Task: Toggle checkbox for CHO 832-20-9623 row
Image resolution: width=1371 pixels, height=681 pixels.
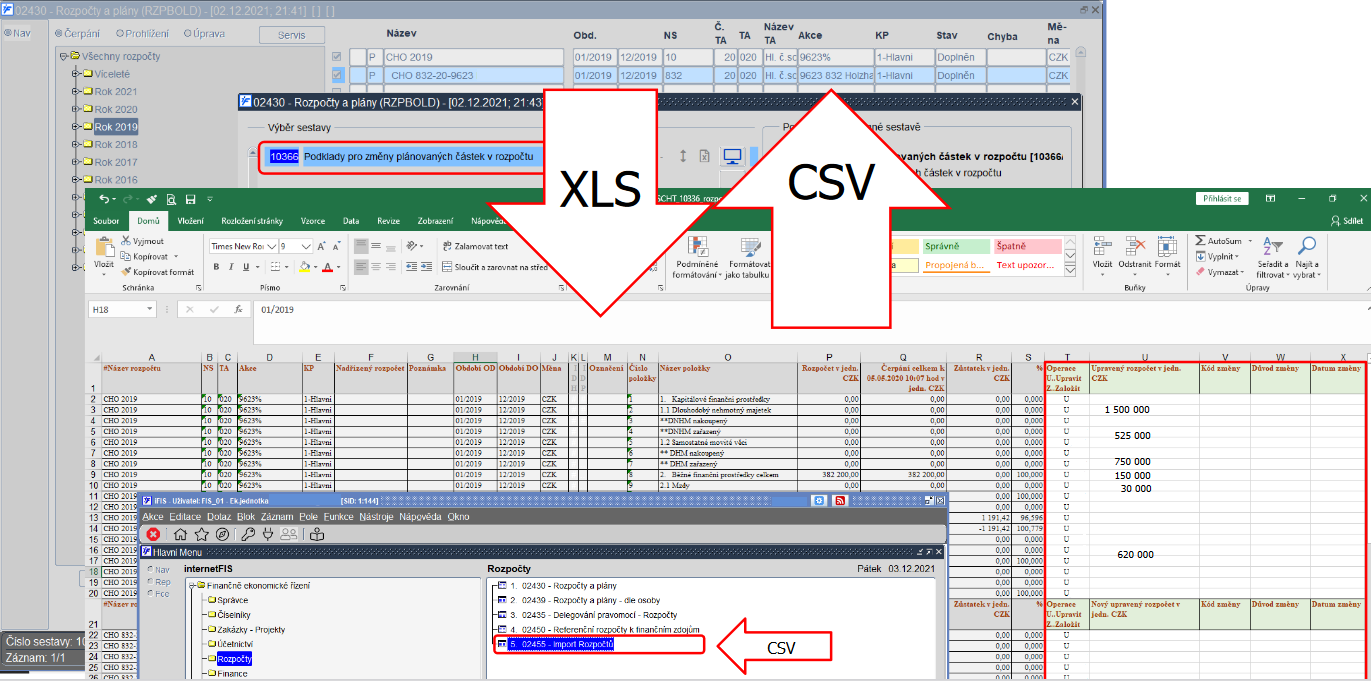Action: (x=337, y=75)
